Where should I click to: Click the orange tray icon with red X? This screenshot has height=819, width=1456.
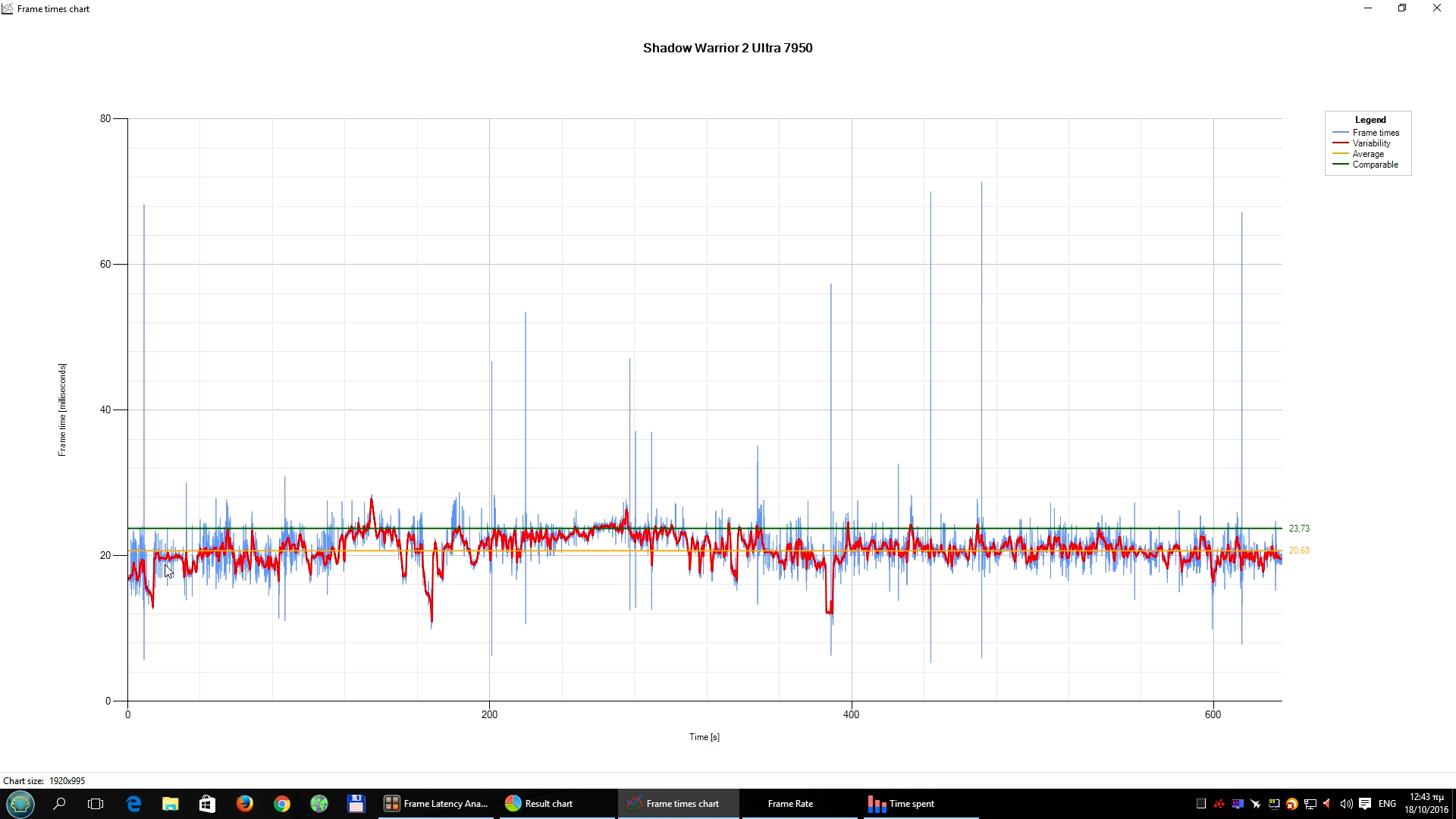tap(1292, 804)
